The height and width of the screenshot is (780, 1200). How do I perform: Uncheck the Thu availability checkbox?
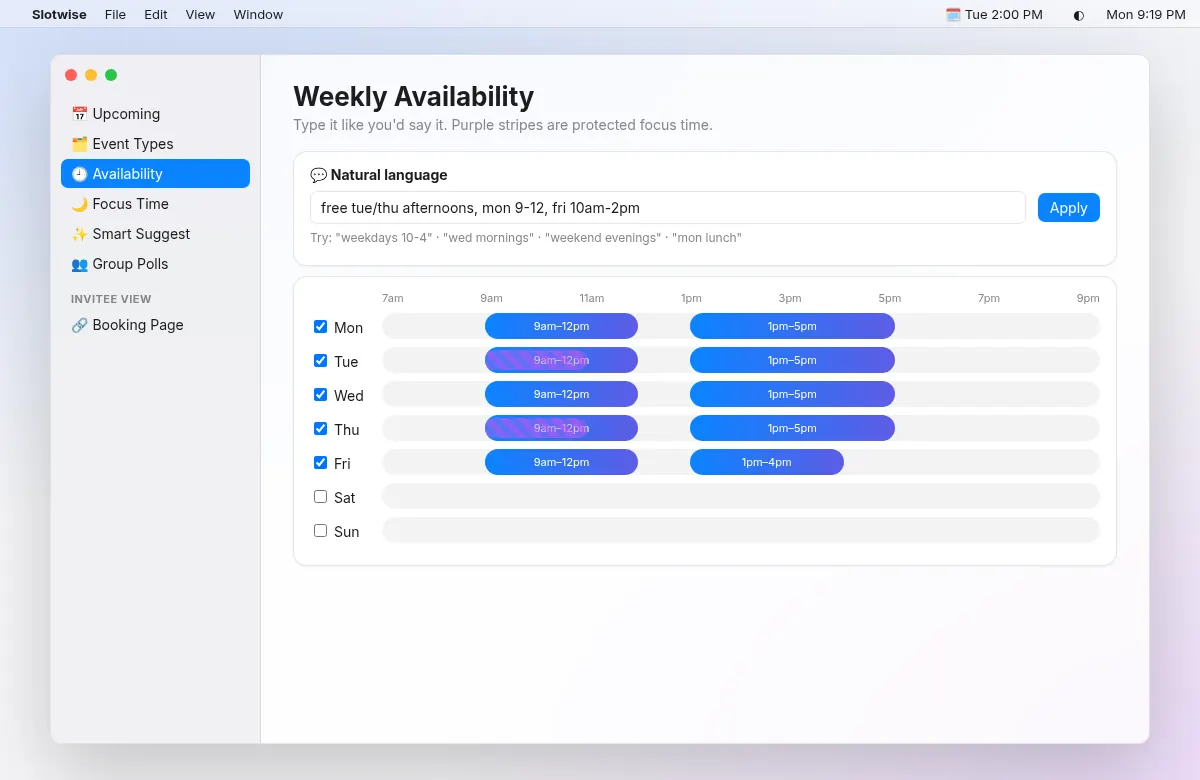click(x=320, y=428)
